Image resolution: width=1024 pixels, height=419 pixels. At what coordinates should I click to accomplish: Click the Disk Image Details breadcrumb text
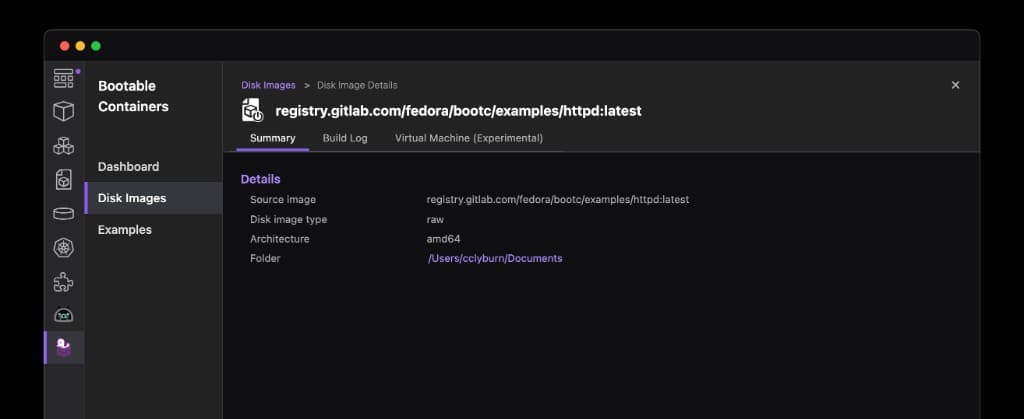(357, 85)
